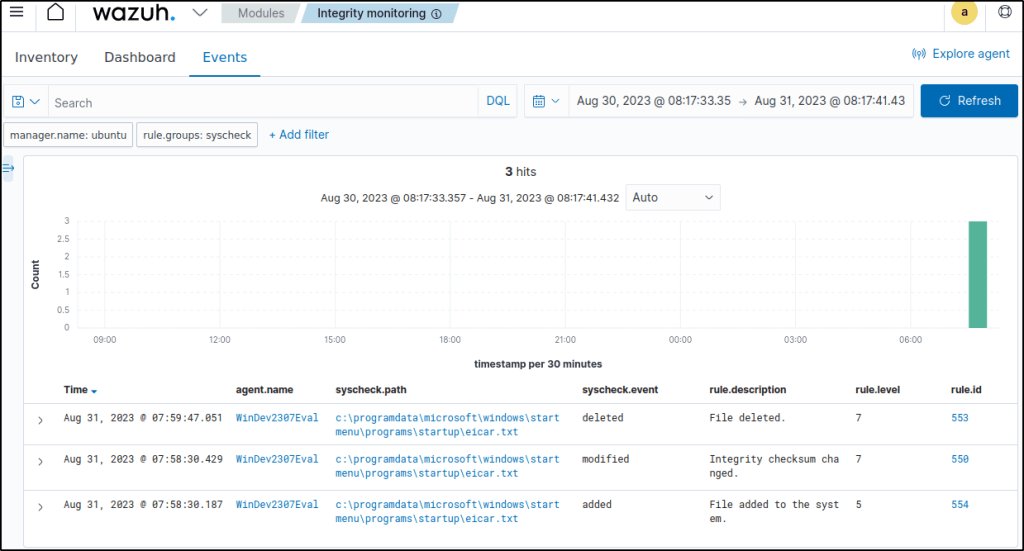Click the Refresh button
This screenshot has height=551, width=1024.
(x=968, y=101)
